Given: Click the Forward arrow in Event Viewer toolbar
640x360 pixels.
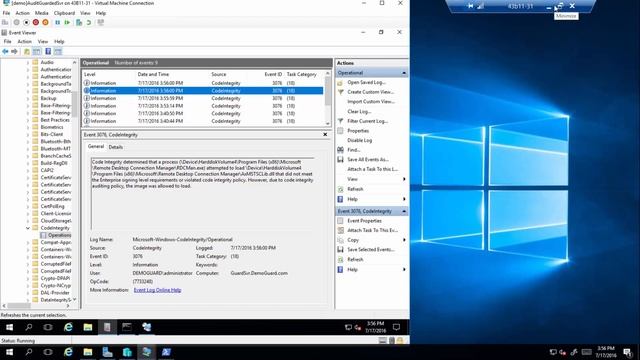Looking at the screenshot, I should click(14, 51).
